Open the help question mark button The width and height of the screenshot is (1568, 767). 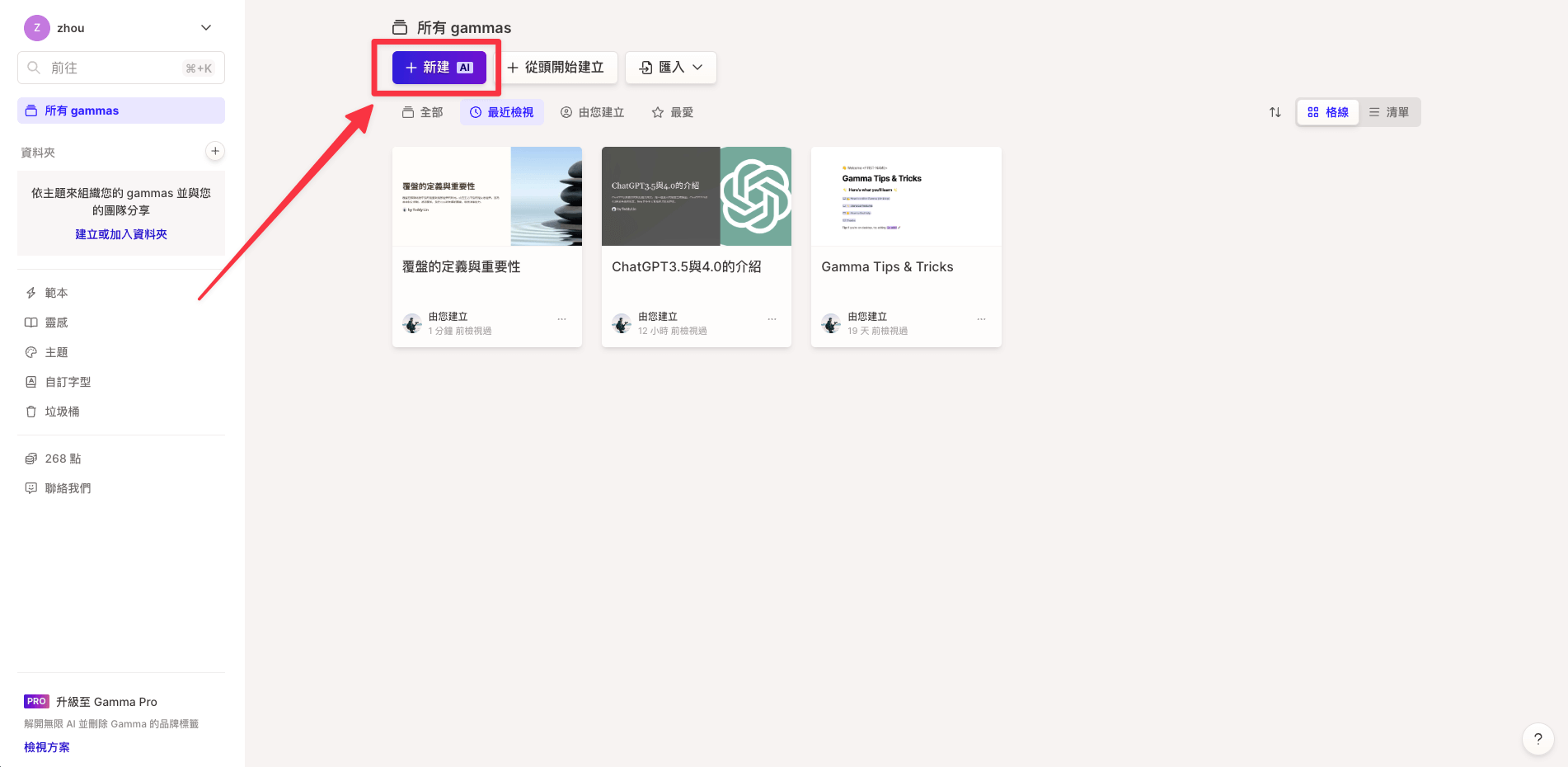click(x=1537, y=739)
